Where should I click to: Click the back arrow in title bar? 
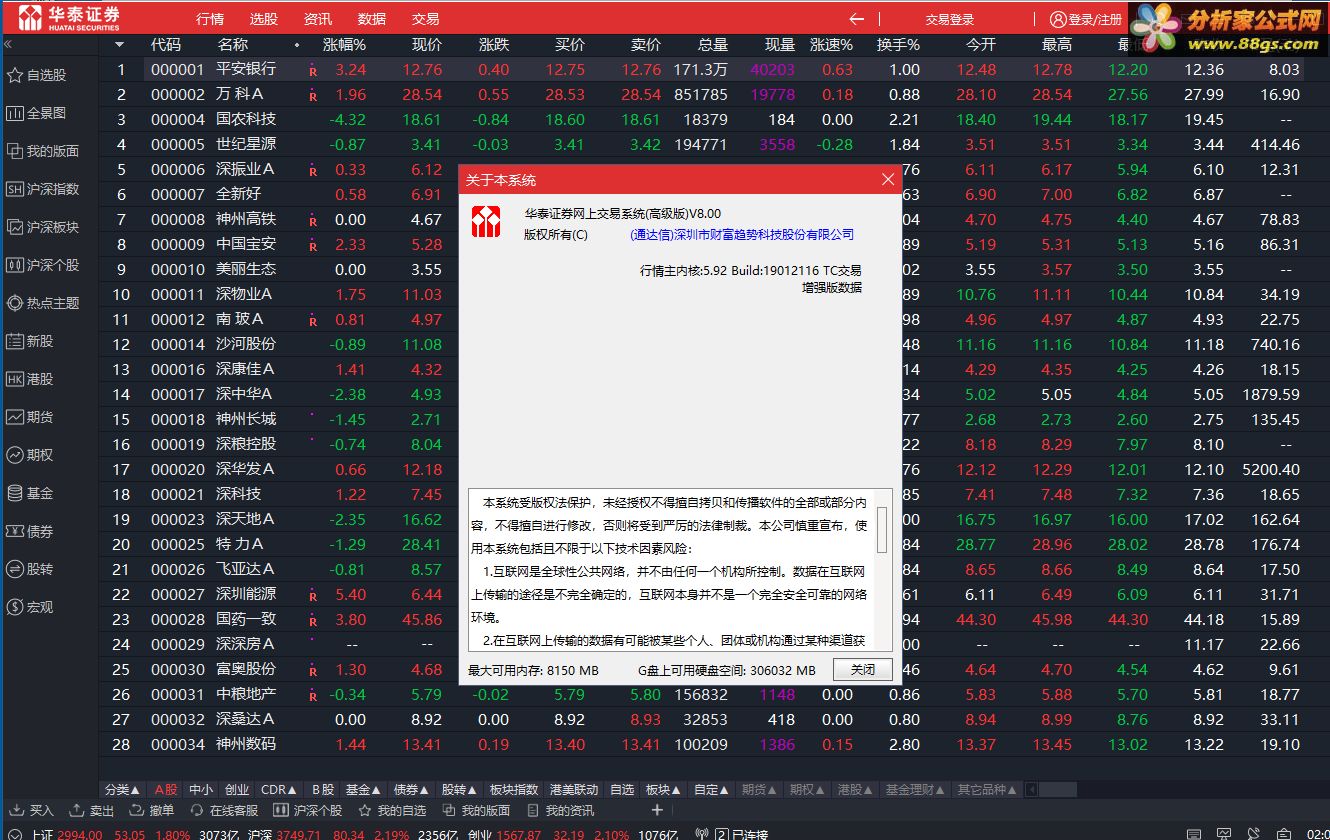[x=856, y=19]
